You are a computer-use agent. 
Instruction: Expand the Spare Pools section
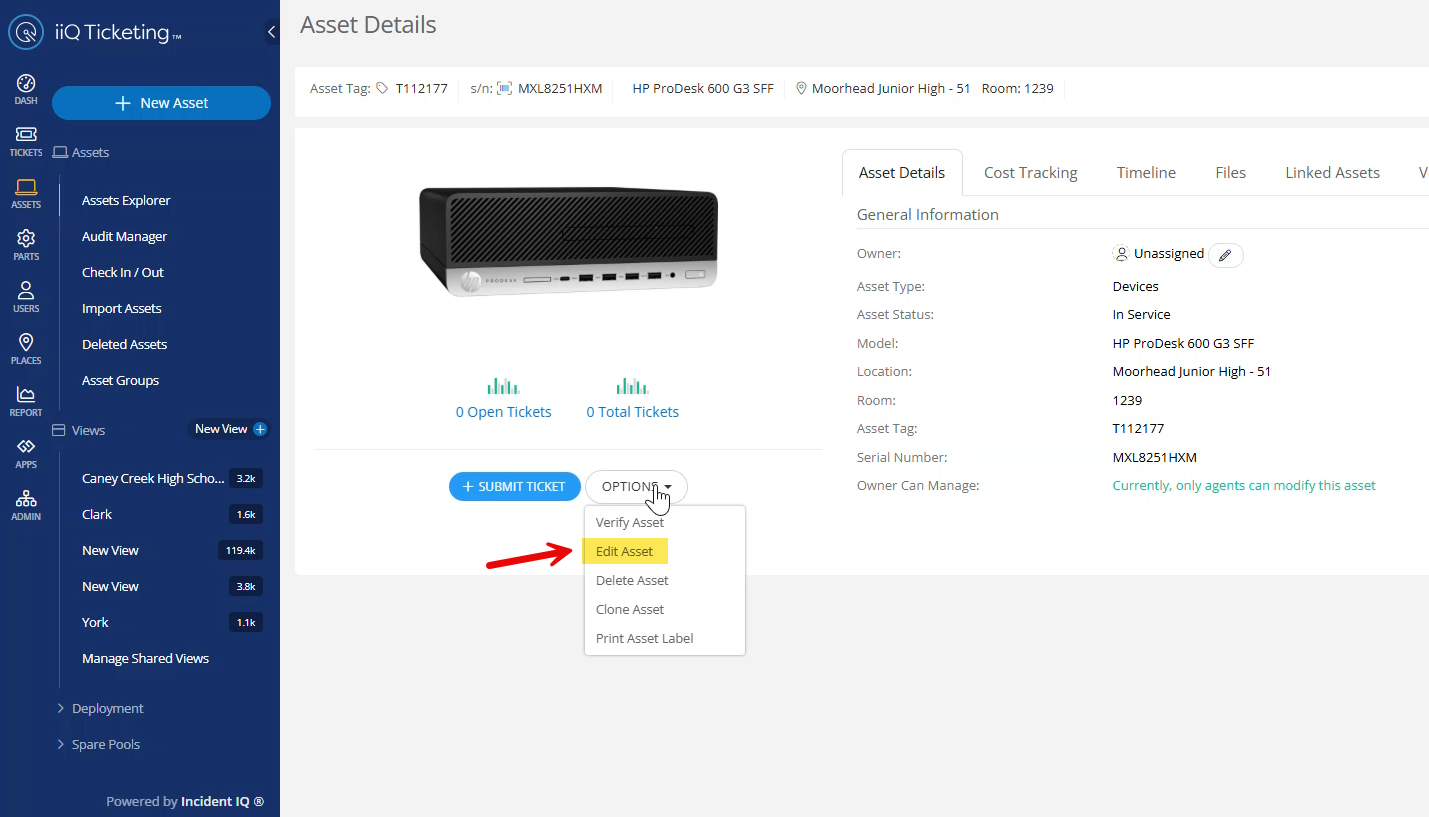105,744
